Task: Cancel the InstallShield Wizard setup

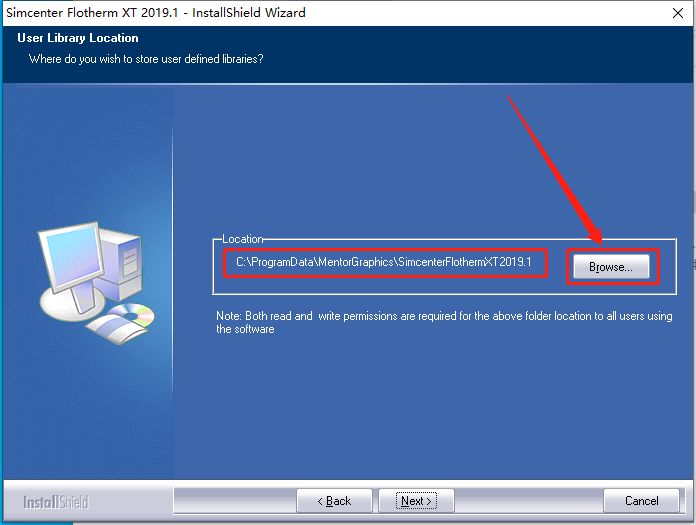Action: click(641, 501)
